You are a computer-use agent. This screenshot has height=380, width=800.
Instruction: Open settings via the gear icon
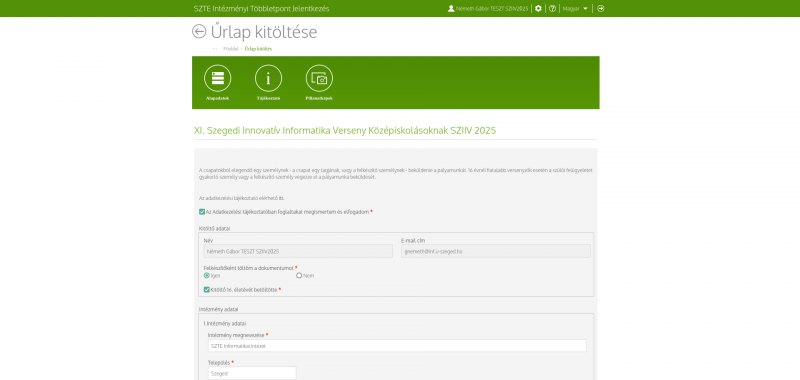(538, 9)
